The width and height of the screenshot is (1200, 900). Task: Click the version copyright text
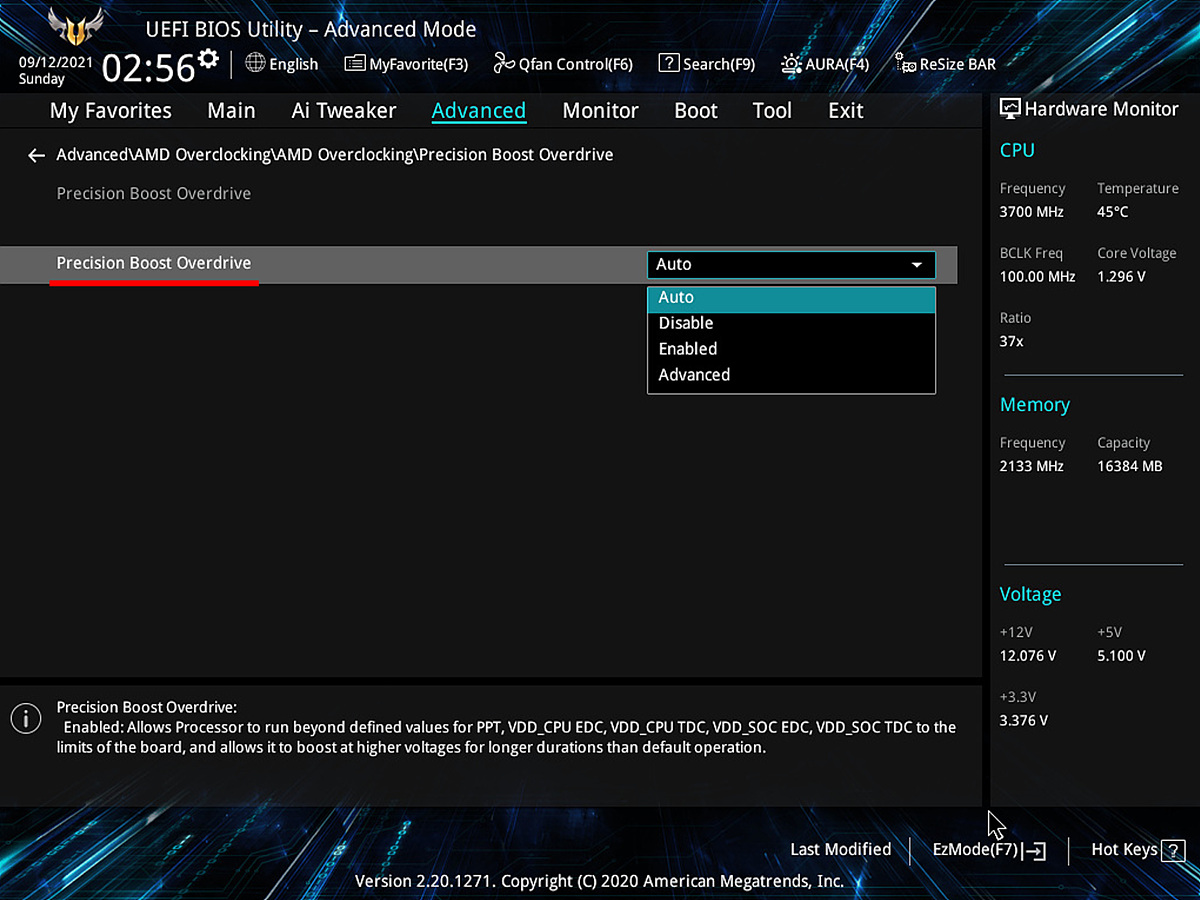point(600,882)
